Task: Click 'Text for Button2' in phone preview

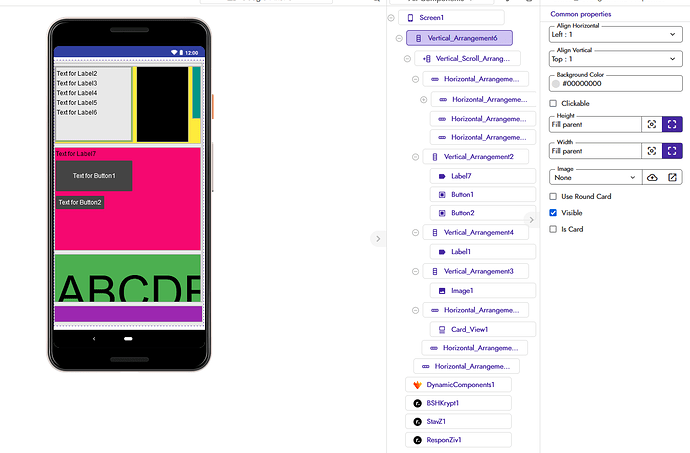Action: (79, 202)
